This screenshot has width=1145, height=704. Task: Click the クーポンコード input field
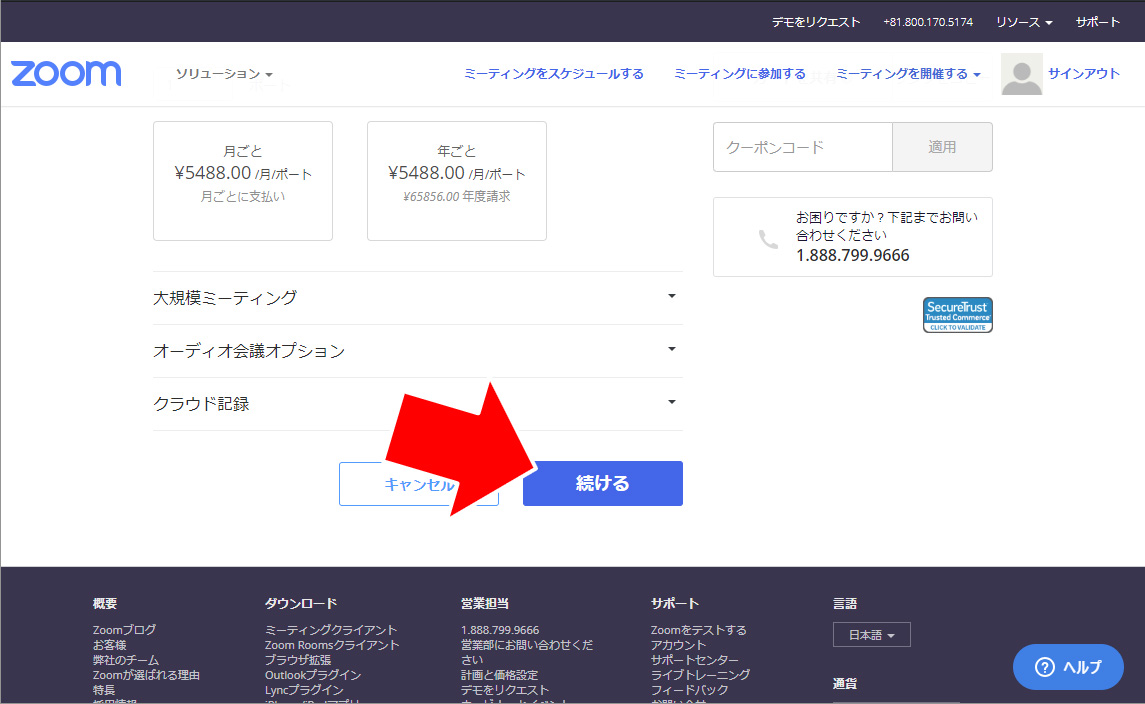click(802, 147)
